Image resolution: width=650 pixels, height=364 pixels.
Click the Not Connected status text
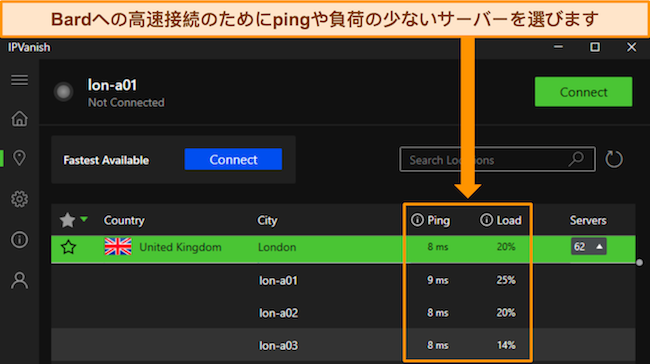pyautogui.click(x=126, y=102)
